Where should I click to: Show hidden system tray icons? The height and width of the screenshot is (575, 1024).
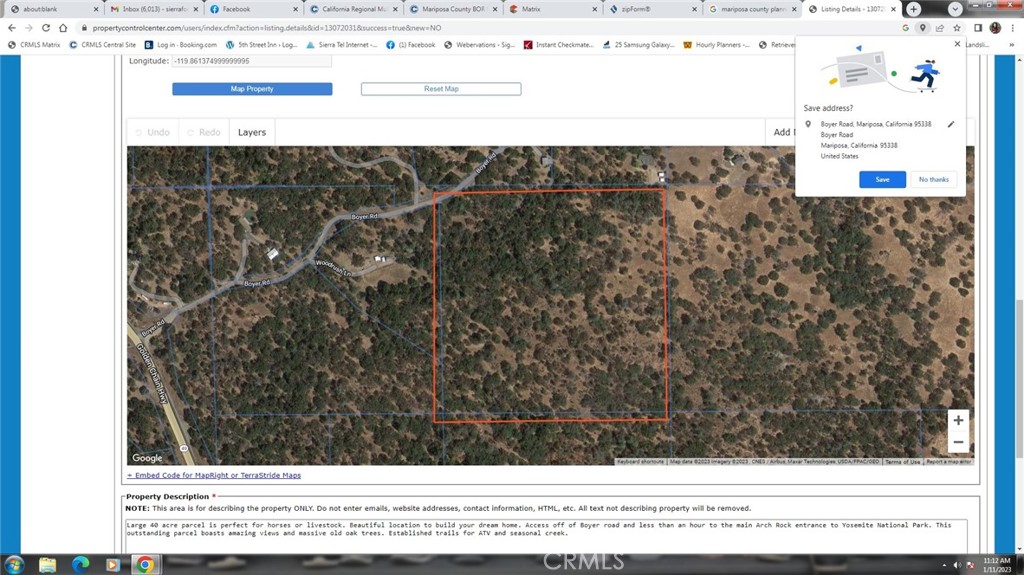944,565
